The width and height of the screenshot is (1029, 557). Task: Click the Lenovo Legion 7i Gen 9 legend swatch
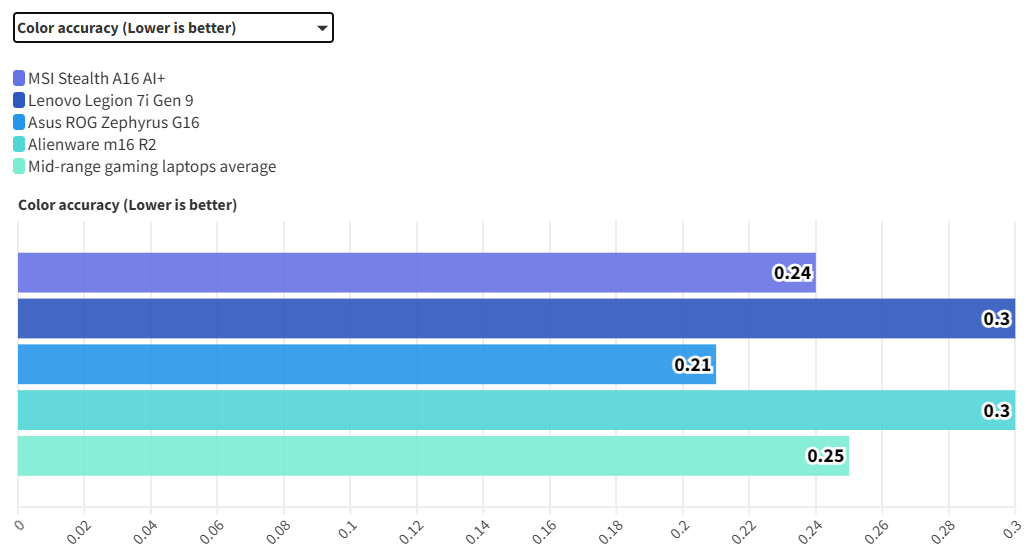point(19,100)
